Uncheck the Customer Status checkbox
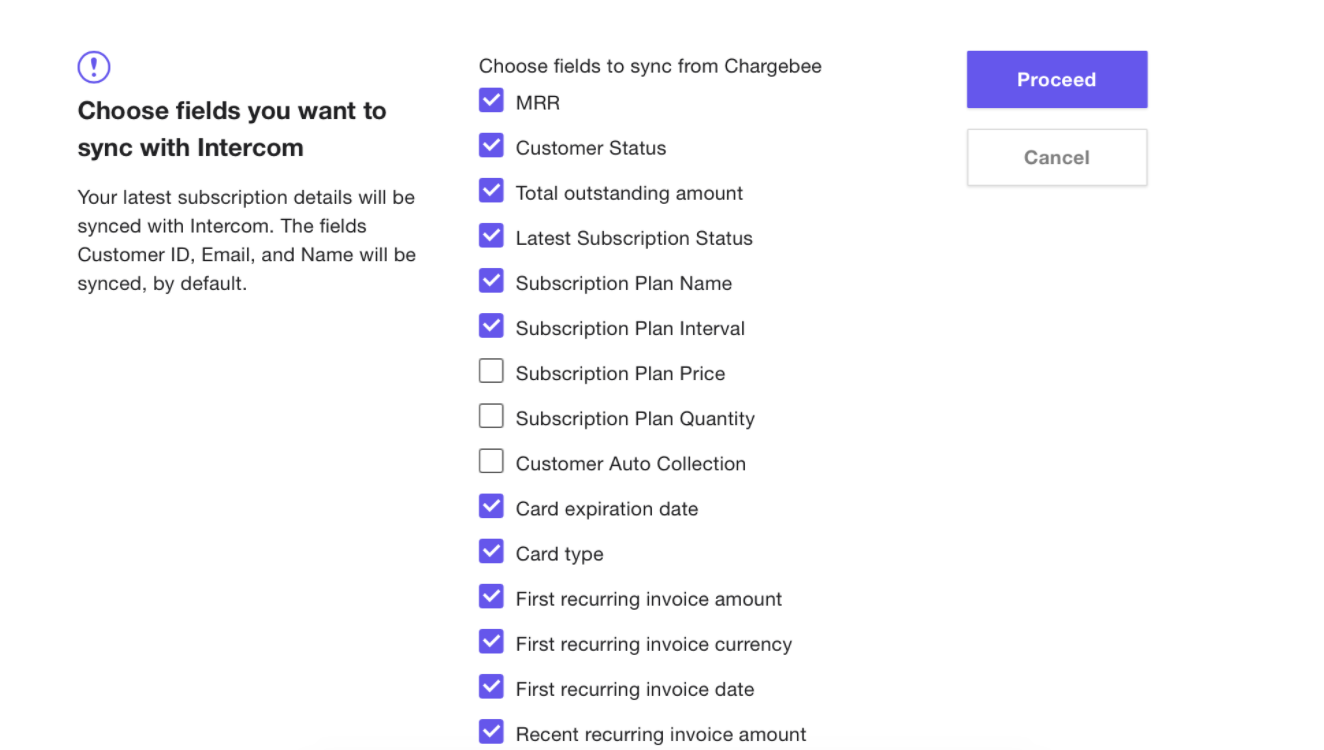Viewport: 1324px width, 750px height. [491, 146]
